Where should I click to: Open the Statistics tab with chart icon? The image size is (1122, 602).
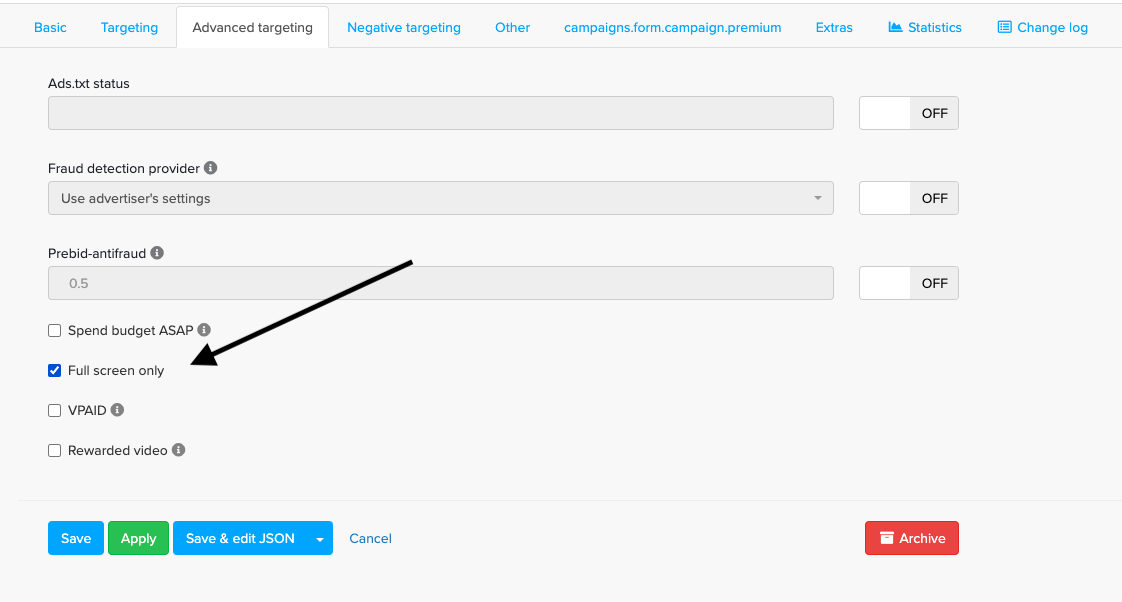[924, 27]
